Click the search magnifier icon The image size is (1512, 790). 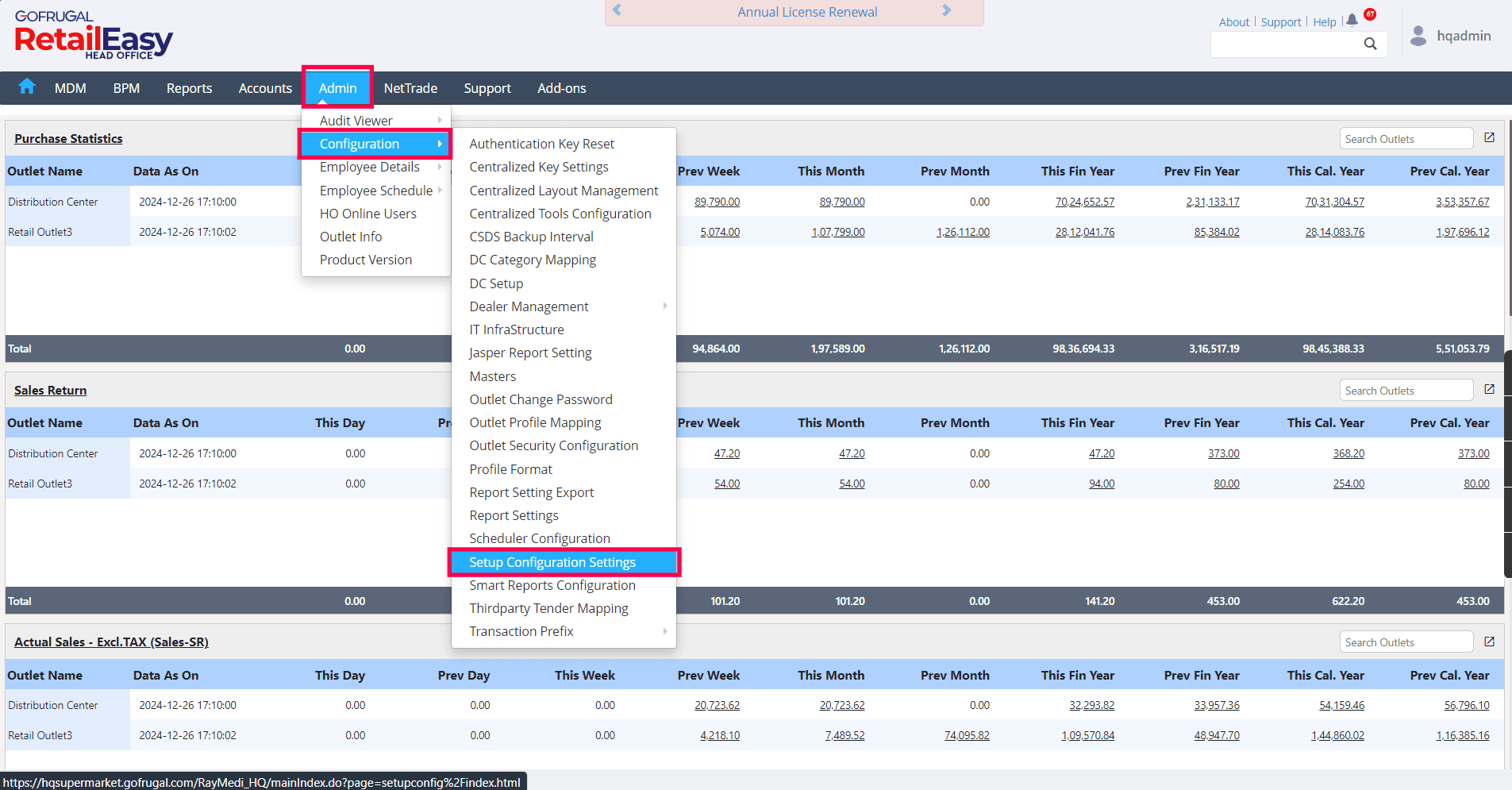tap(1370, 44)
